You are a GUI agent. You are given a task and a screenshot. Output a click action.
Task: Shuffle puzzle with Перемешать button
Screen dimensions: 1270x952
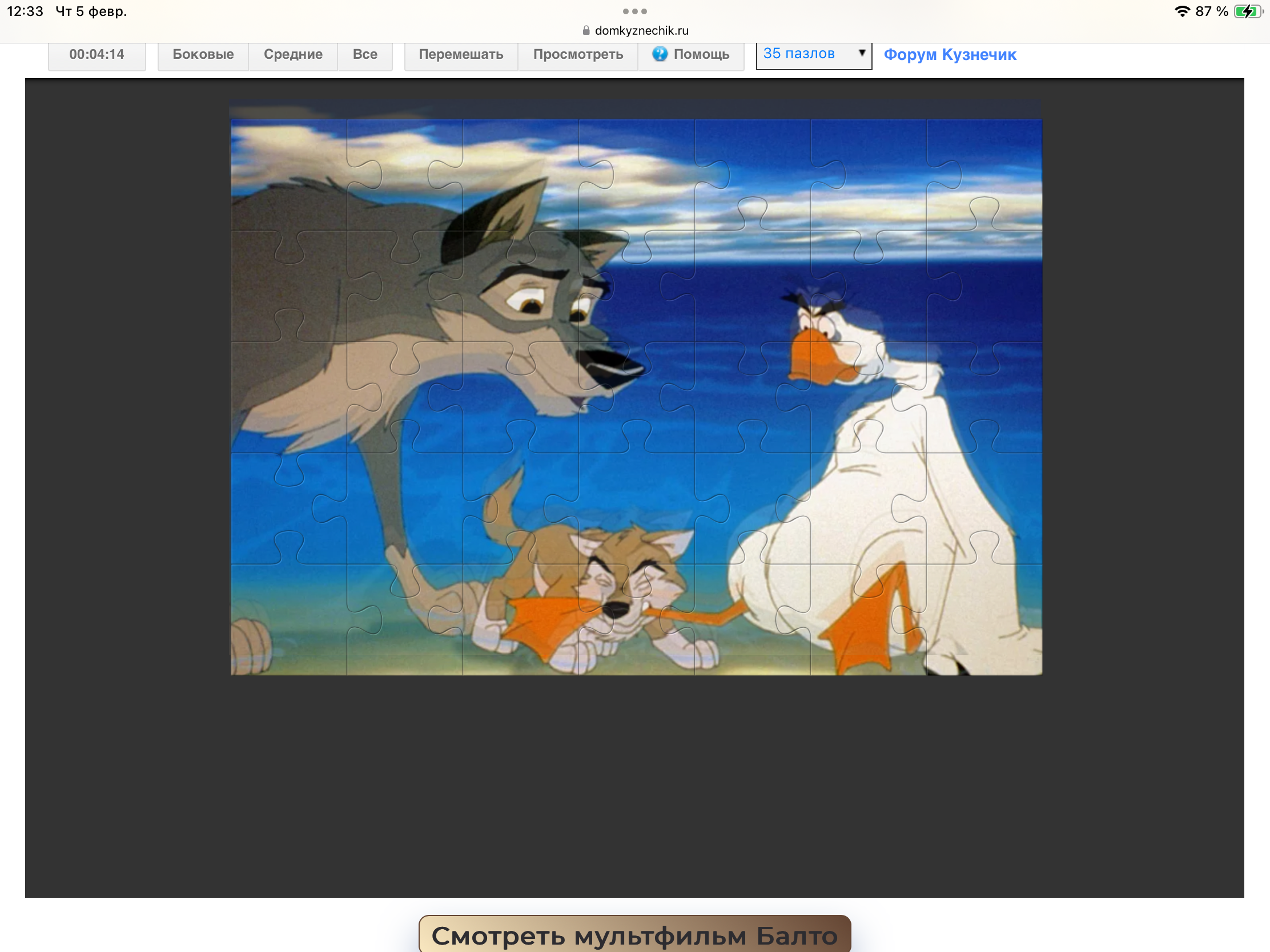(460, 55)
